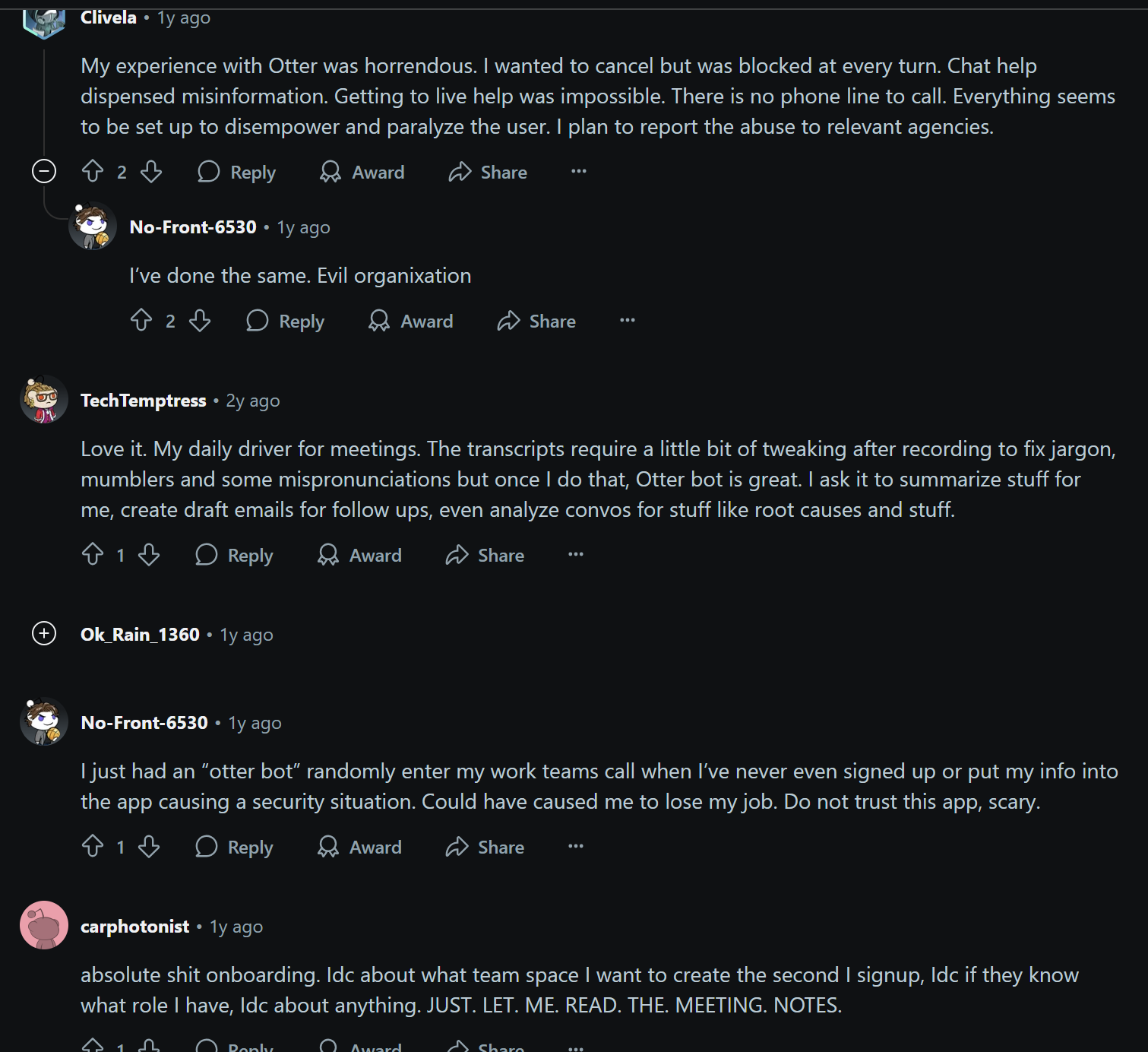1148x1052 pixels.
Task: Downvote TechTemptress's "Love it" comment
Action: click(x=149, y=555)
